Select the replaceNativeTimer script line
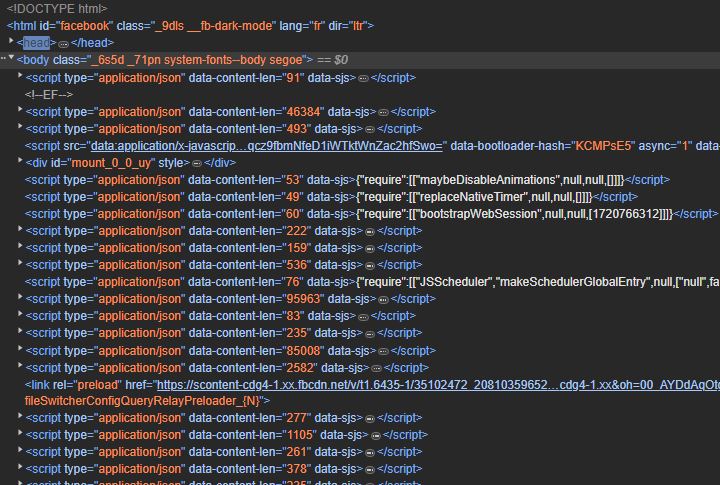Screen dimensions: 720x485 [x=331, y=197]
